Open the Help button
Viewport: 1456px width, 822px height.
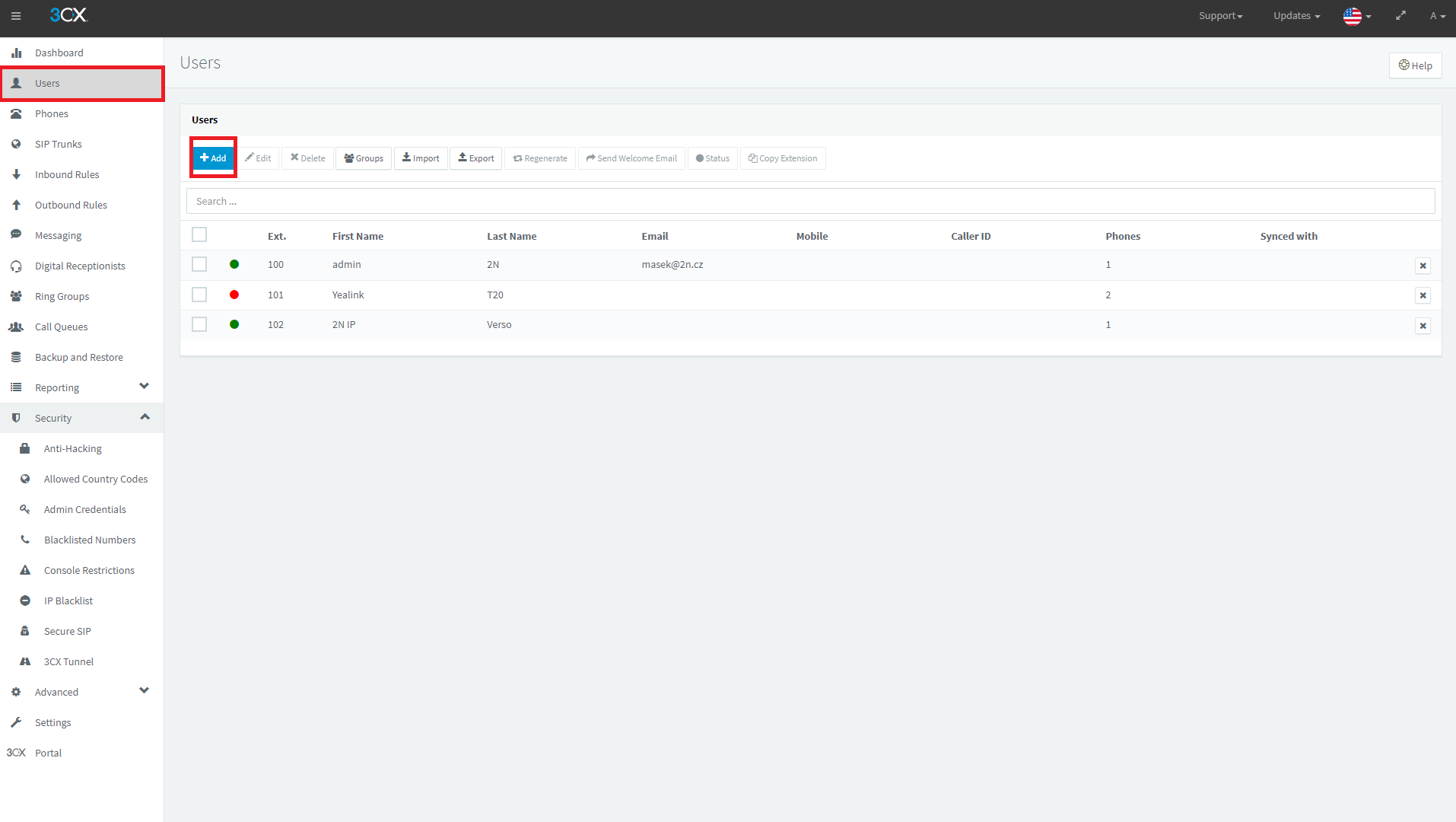click(1415, 65)
